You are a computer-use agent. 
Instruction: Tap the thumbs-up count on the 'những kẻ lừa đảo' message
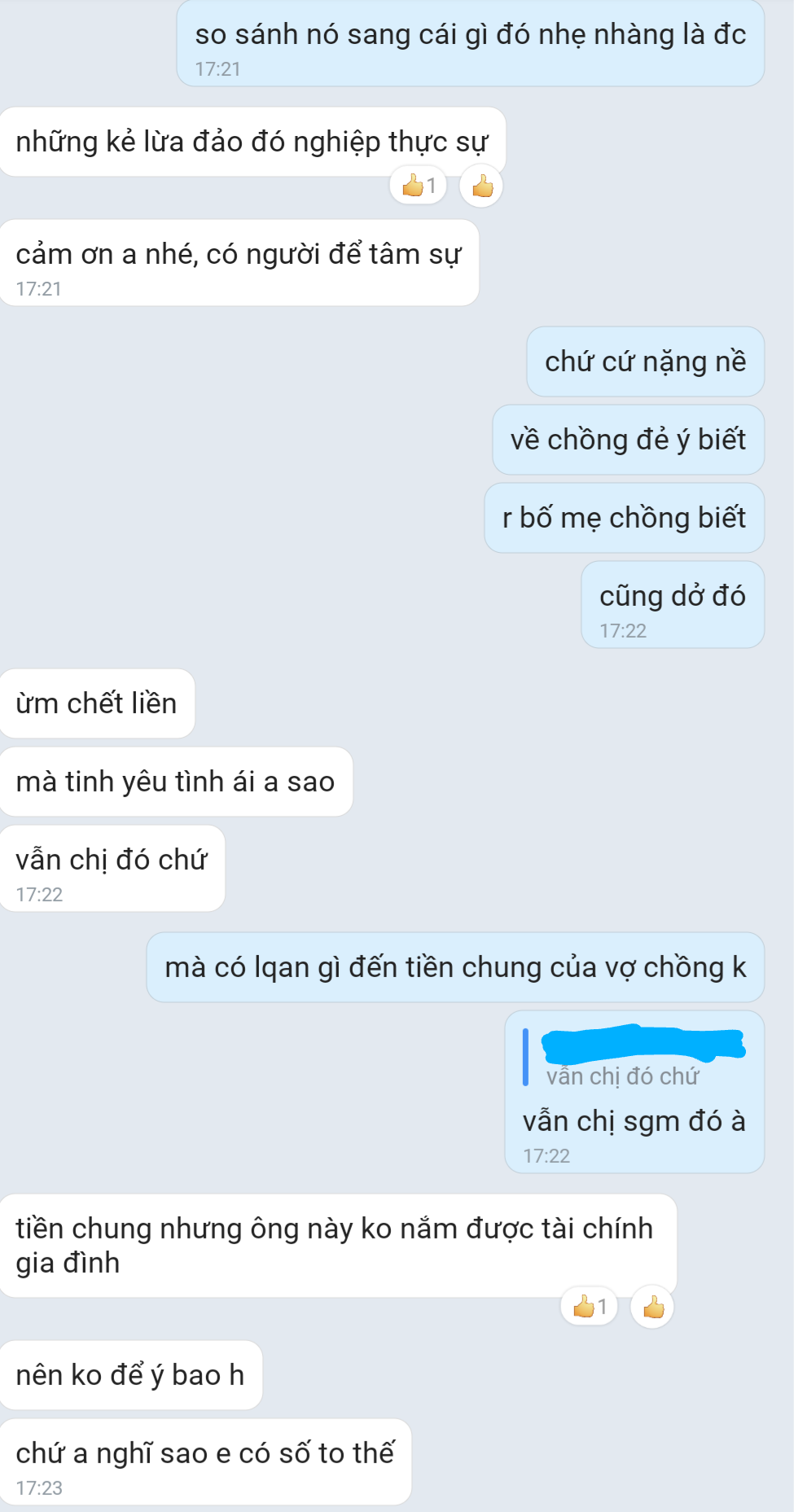tap(419, 186)
